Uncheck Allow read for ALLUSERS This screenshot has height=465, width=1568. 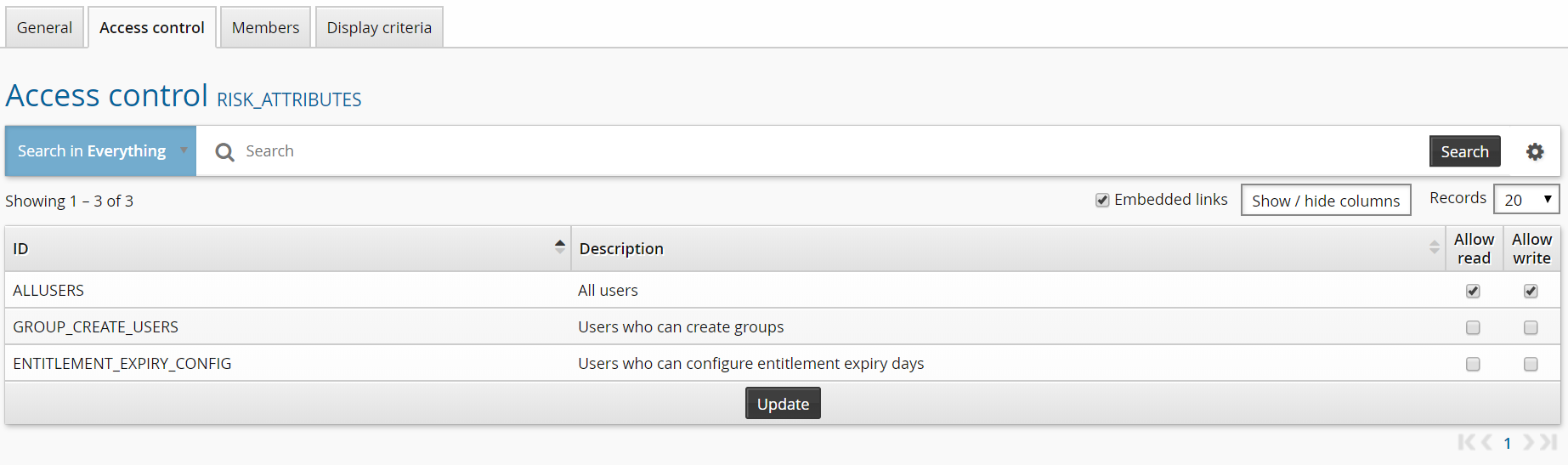(1473, 291)
